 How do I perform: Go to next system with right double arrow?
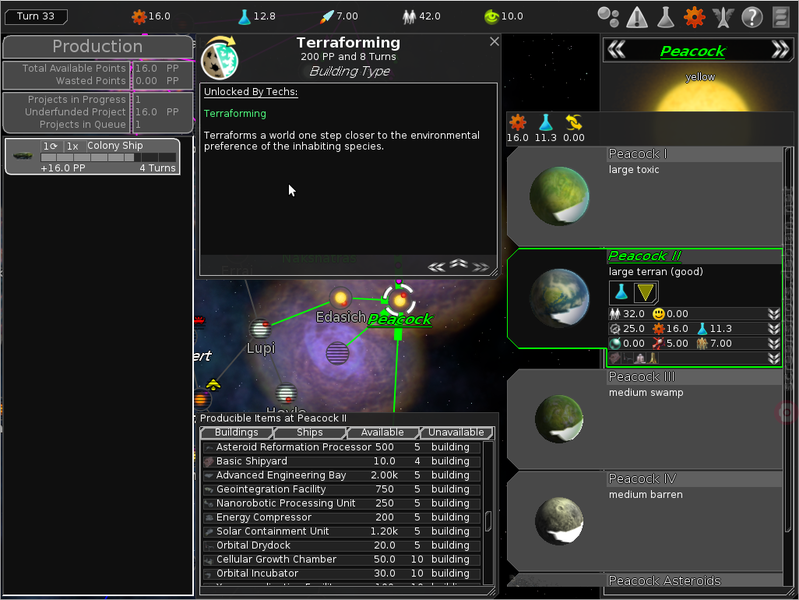780,50
